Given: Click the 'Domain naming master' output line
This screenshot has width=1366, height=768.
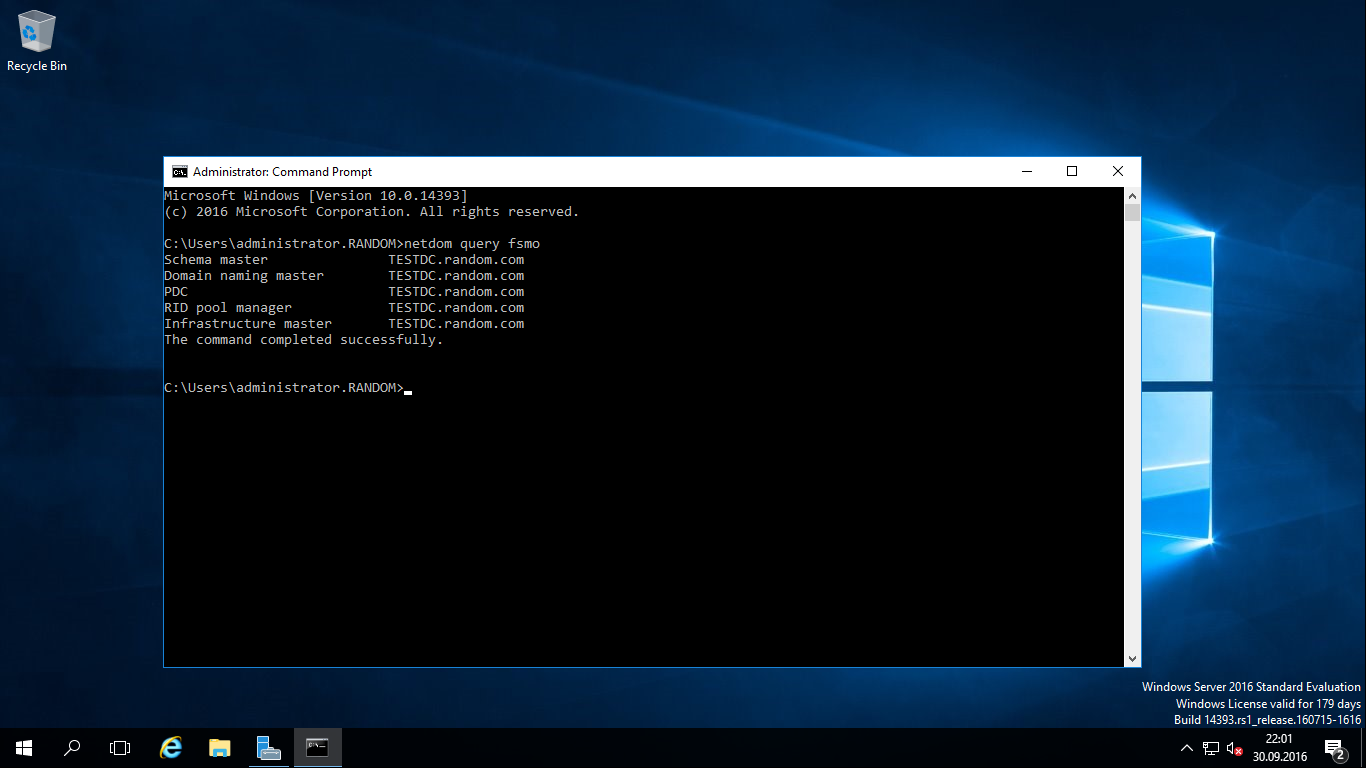Looking at the screenshot, I should click(344, 276).
